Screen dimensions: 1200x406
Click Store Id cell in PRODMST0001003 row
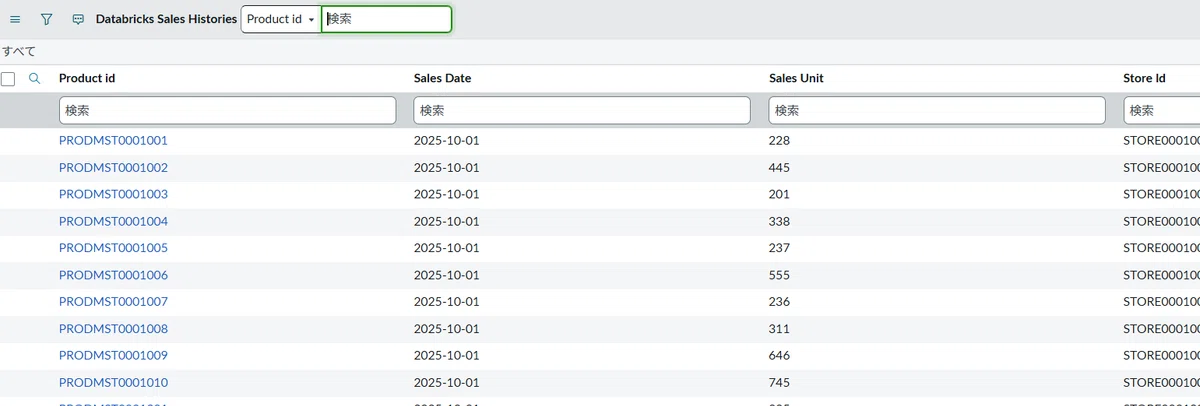pyautogui.click(x=1161, y=194)
